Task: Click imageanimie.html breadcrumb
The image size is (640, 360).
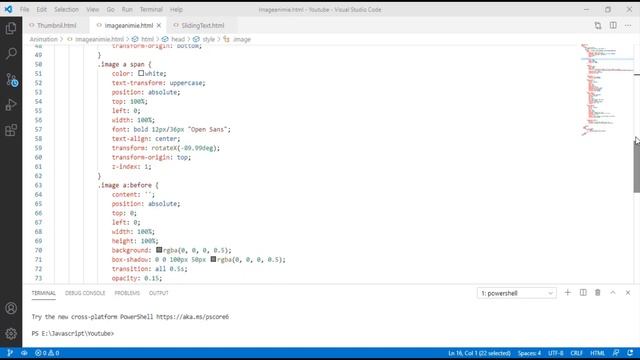Action: (x=99, y=40)
